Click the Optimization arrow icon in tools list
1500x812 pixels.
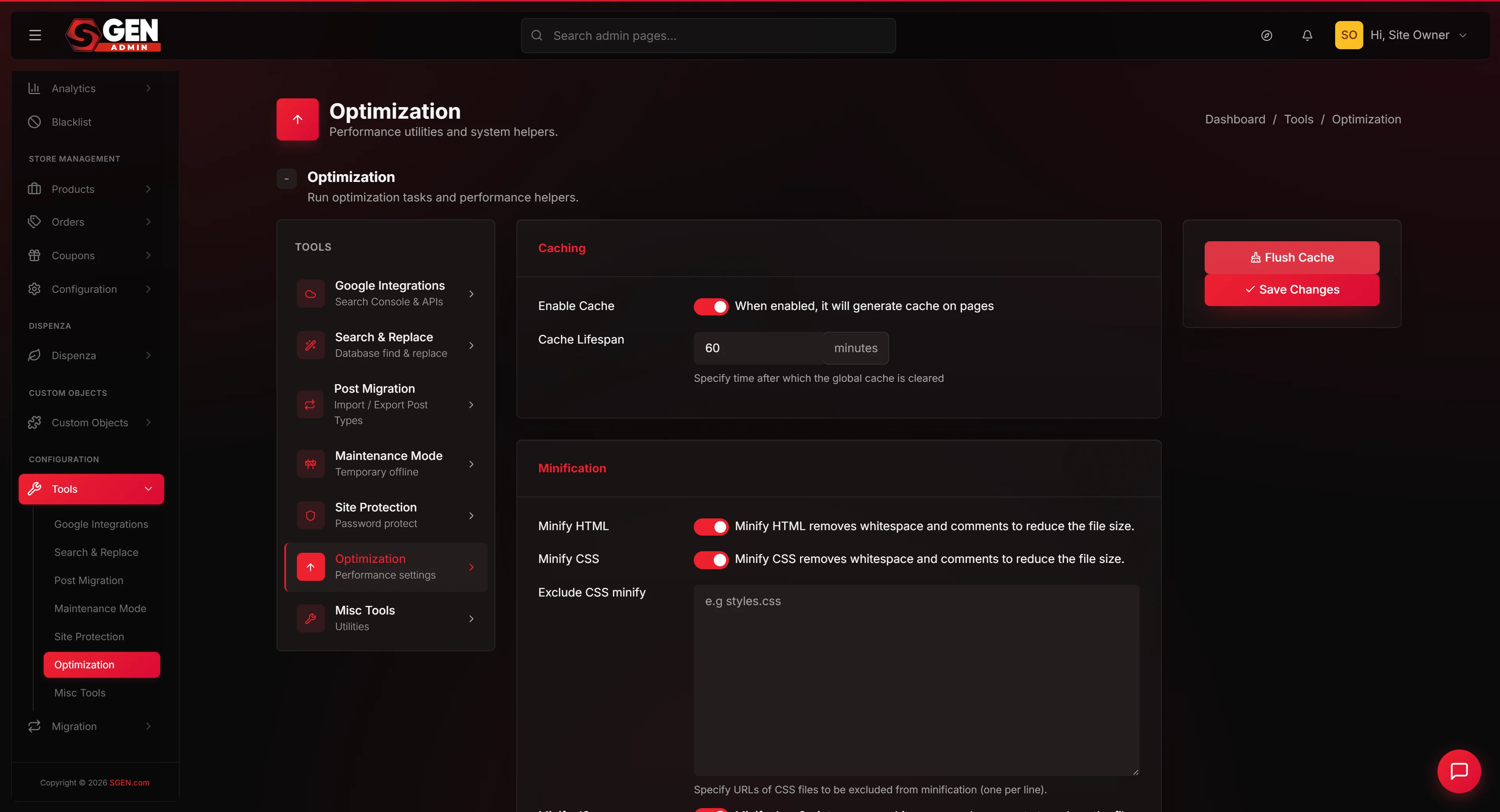point(311,567)
